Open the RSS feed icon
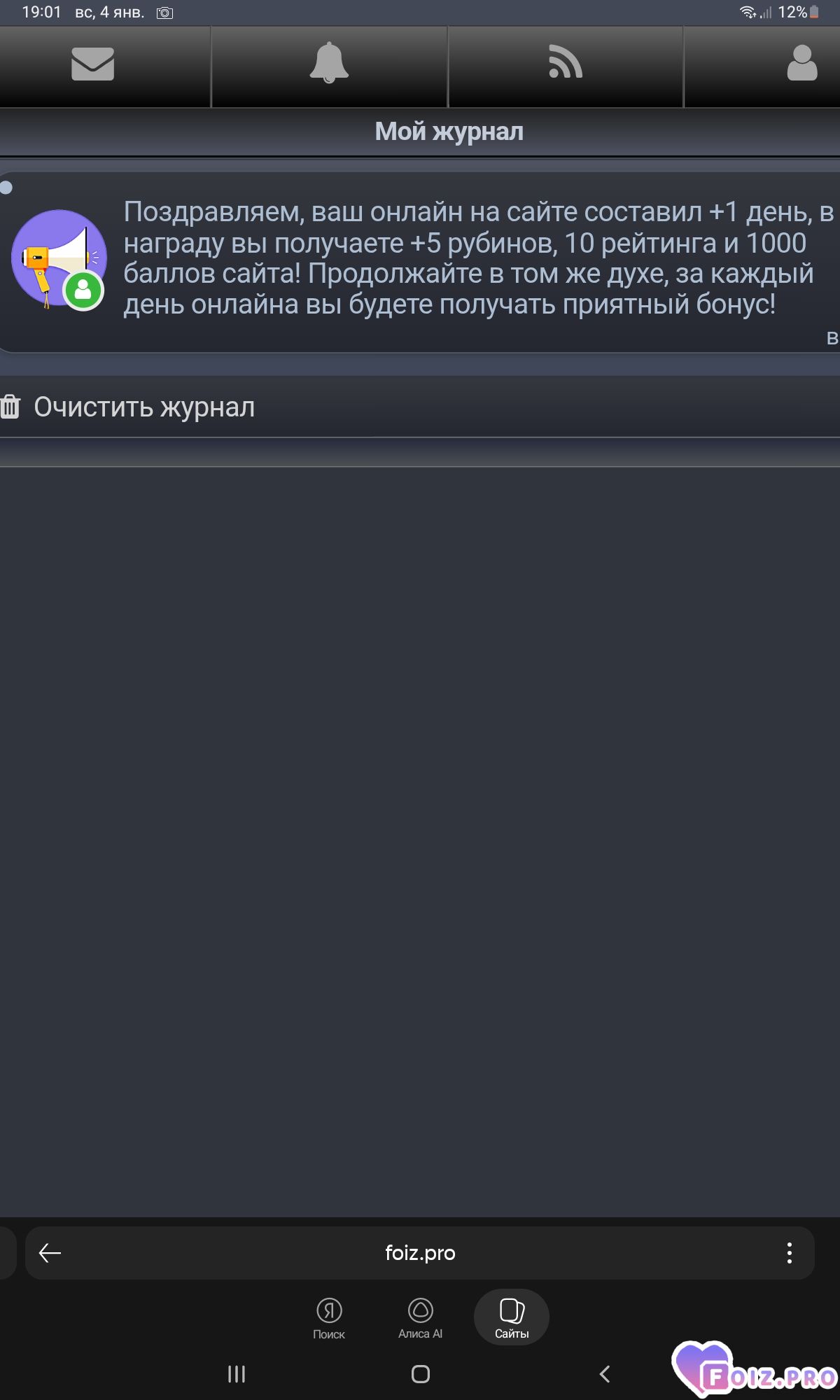840x1400 pixels. pyautogui.click(x=565, y=62)
